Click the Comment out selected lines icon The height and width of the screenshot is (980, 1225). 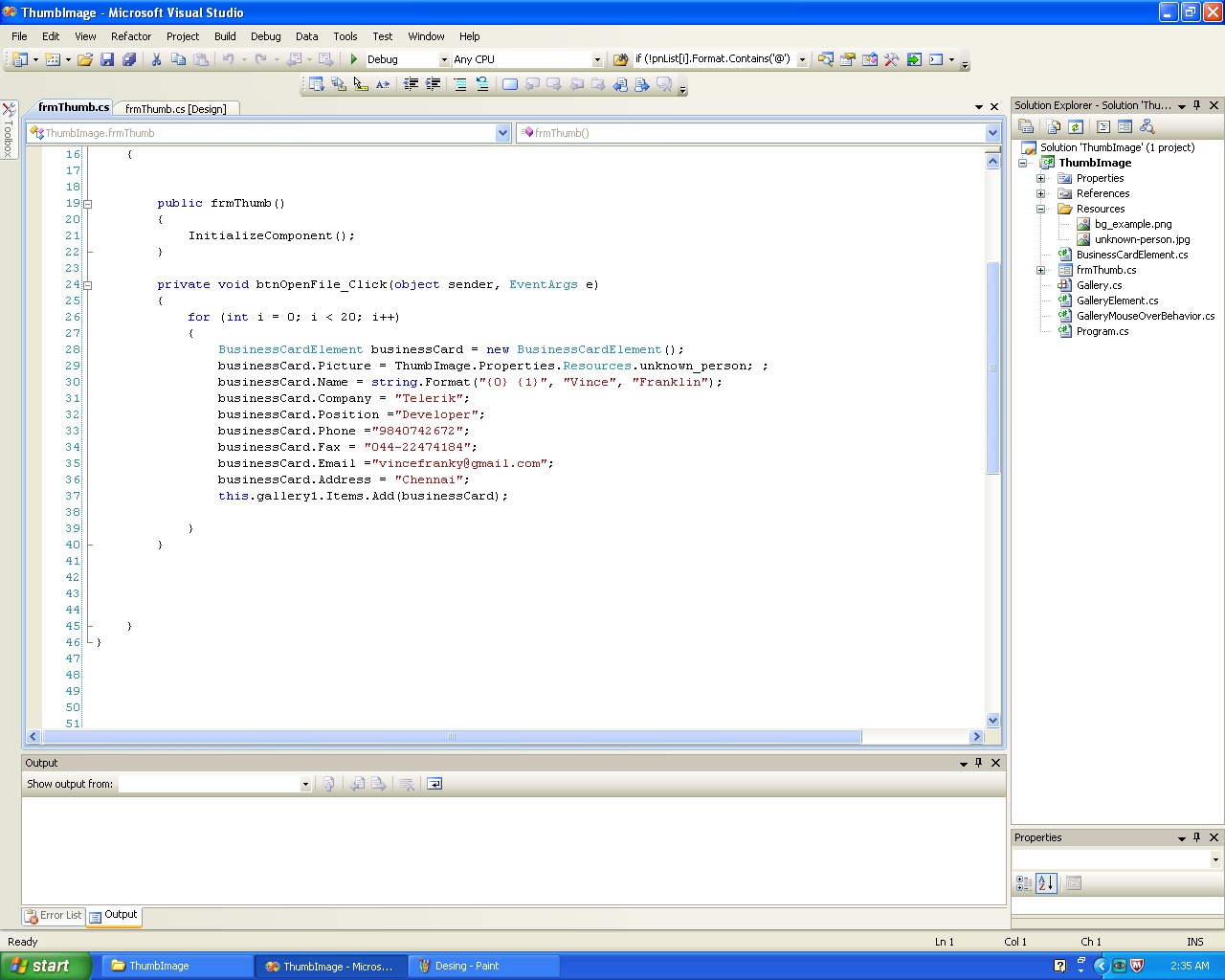(459, 84)
